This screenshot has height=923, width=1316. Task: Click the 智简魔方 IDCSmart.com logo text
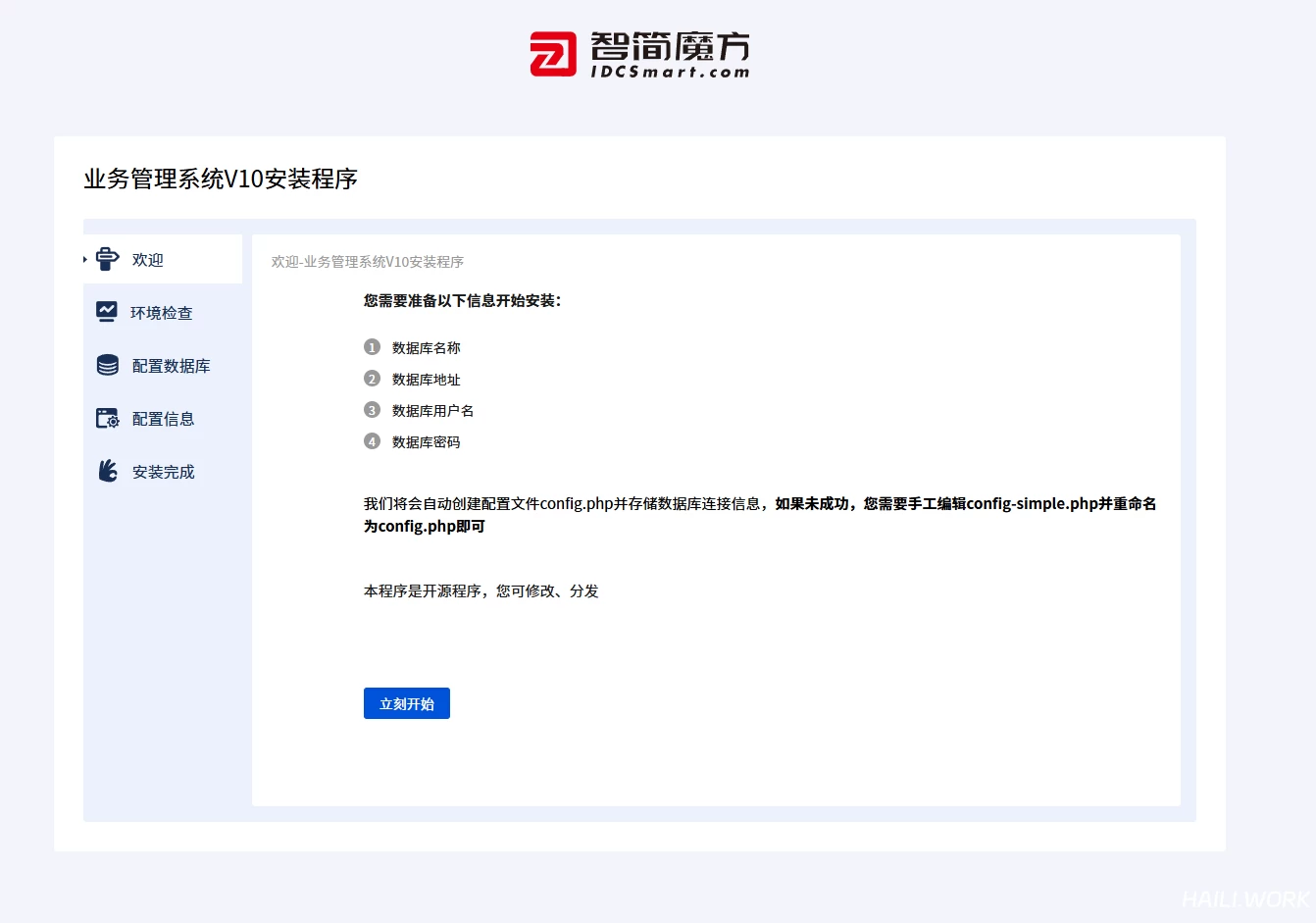click(670, 54)
